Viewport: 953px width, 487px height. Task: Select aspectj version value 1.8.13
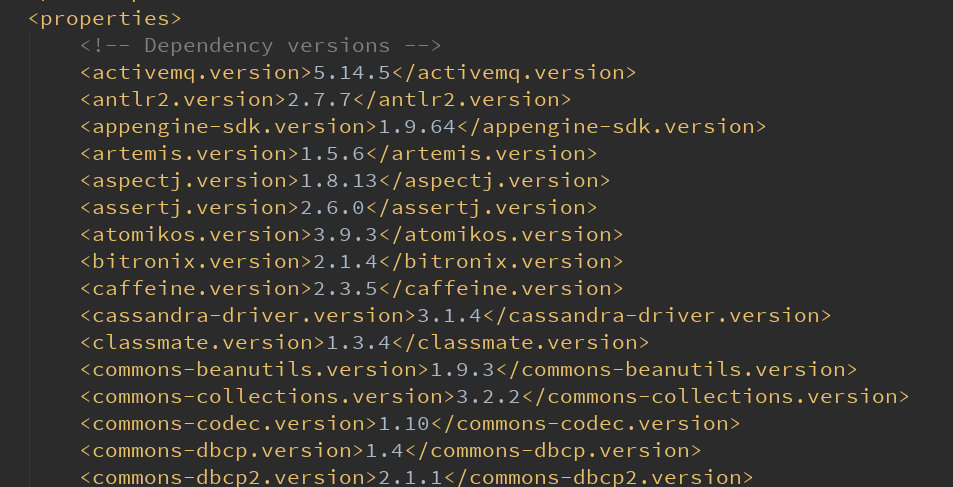coord(339,181)
